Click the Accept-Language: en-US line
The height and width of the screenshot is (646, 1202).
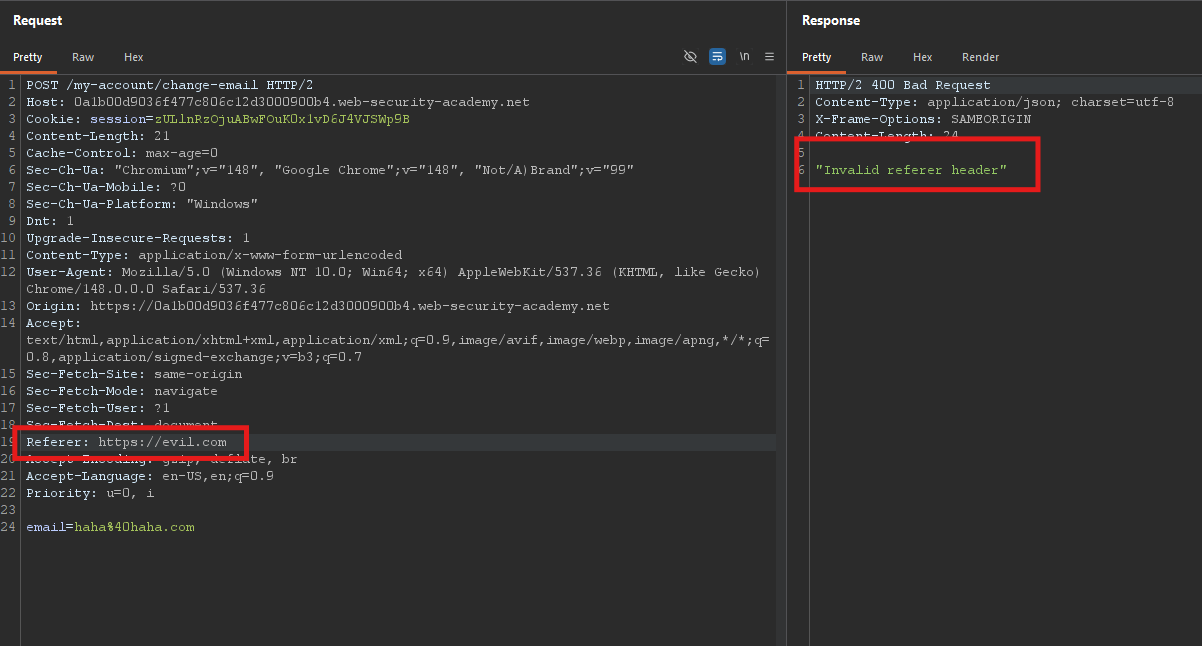150,476
